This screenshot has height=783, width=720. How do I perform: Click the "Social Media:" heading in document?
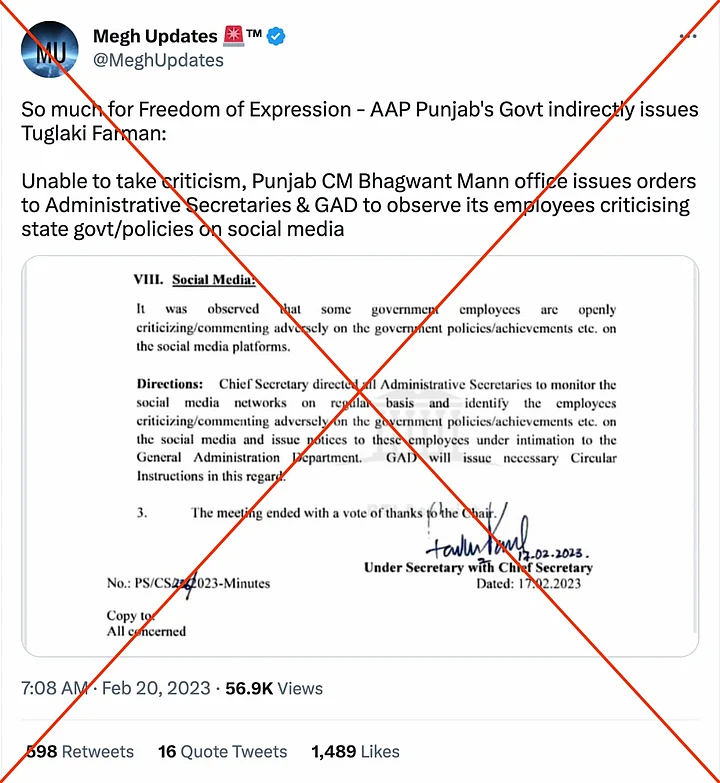212,281
